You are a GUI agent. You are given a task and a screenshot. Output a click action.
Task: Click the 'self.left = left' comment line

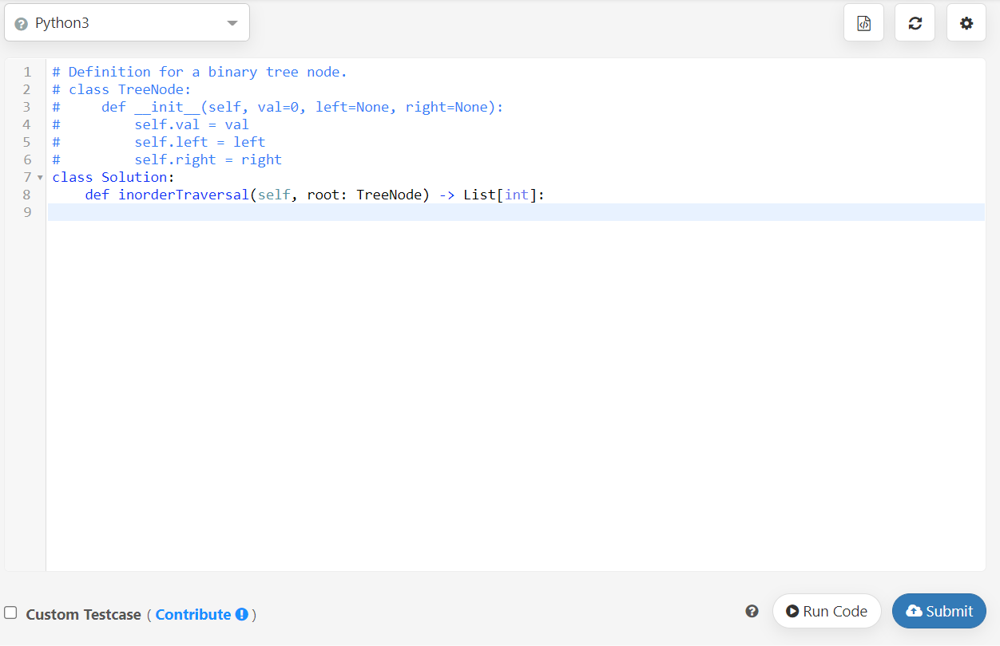[x=200, y=142]
